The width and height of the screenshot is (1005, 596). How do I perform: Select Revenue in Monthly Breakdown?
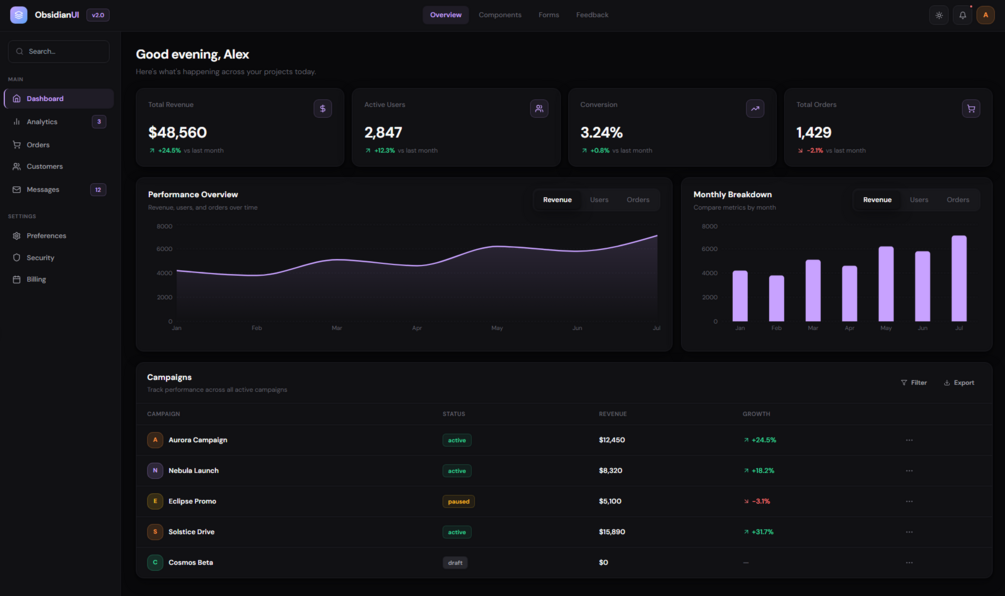(877, 200)
